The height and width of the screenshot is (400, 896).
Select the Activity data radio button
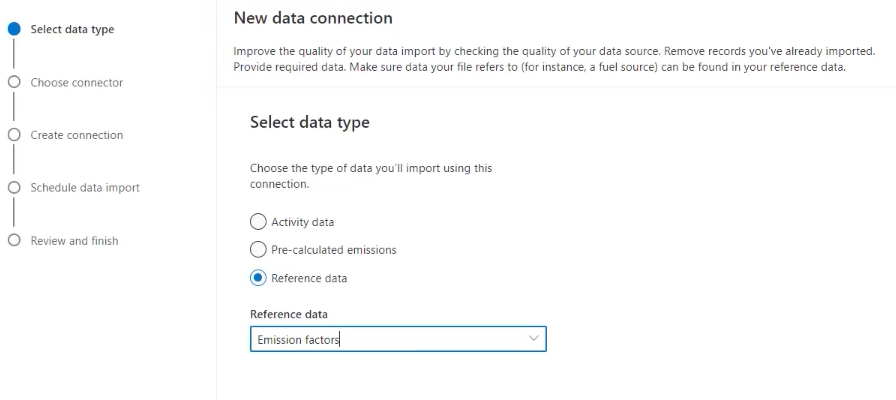258,222
